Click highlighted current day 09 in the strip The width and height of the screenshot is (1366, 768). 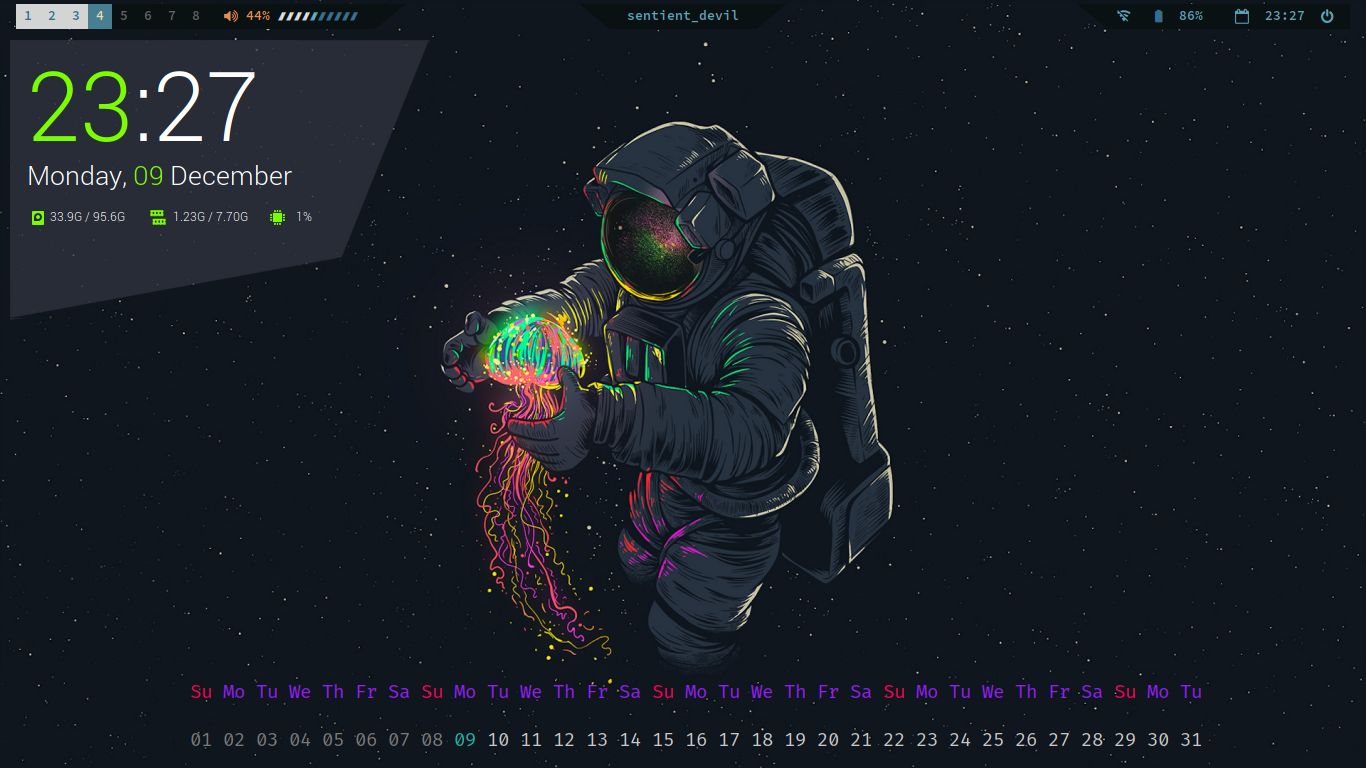465,740
